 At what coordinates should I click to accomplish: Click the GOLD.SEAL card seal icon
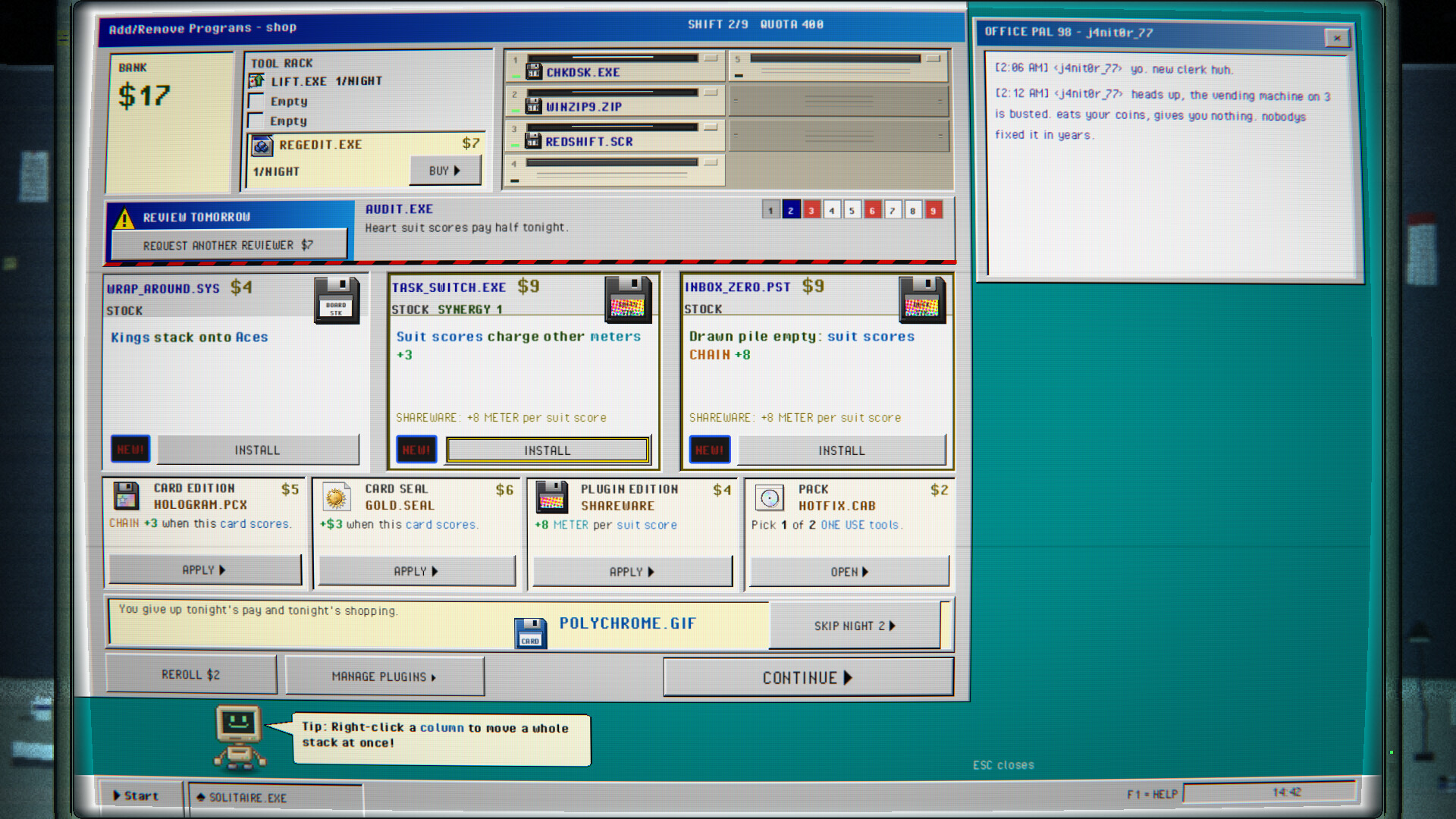click(336, 497)
